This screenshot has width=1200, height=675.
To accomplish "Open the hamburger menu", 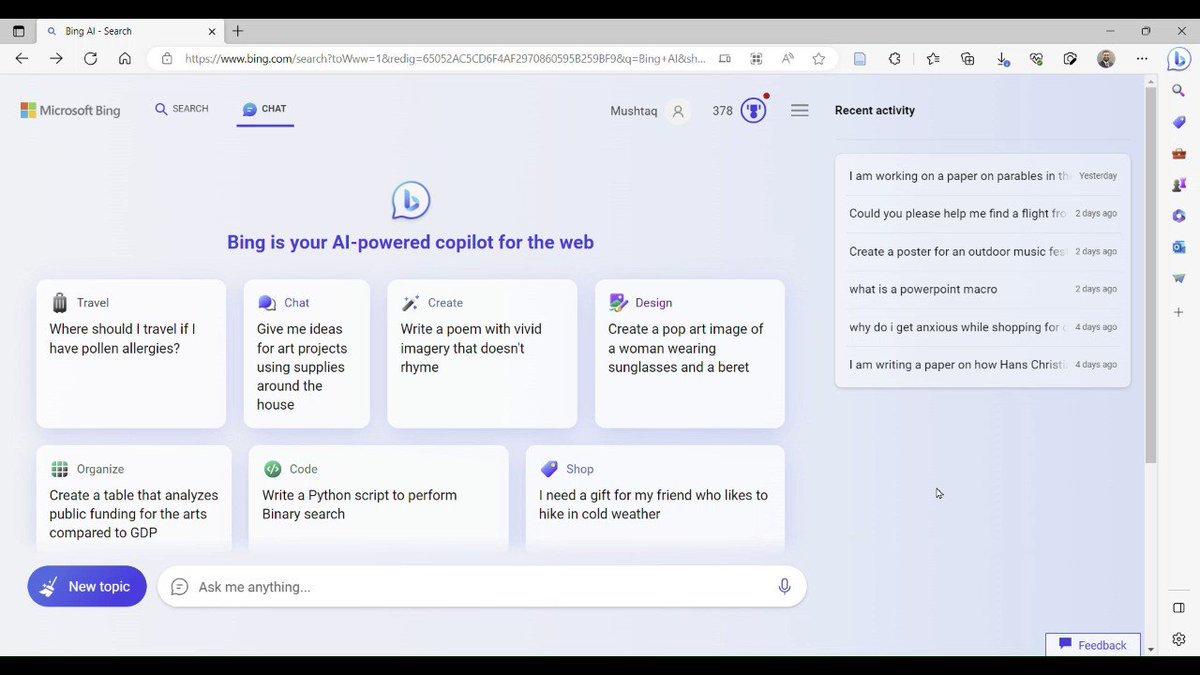I will click(800, 111).
